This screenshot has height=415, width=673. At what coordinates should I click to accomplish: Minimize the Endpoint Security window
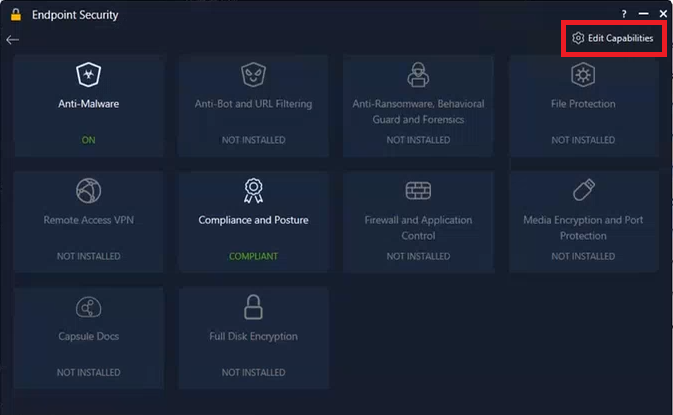643,14
